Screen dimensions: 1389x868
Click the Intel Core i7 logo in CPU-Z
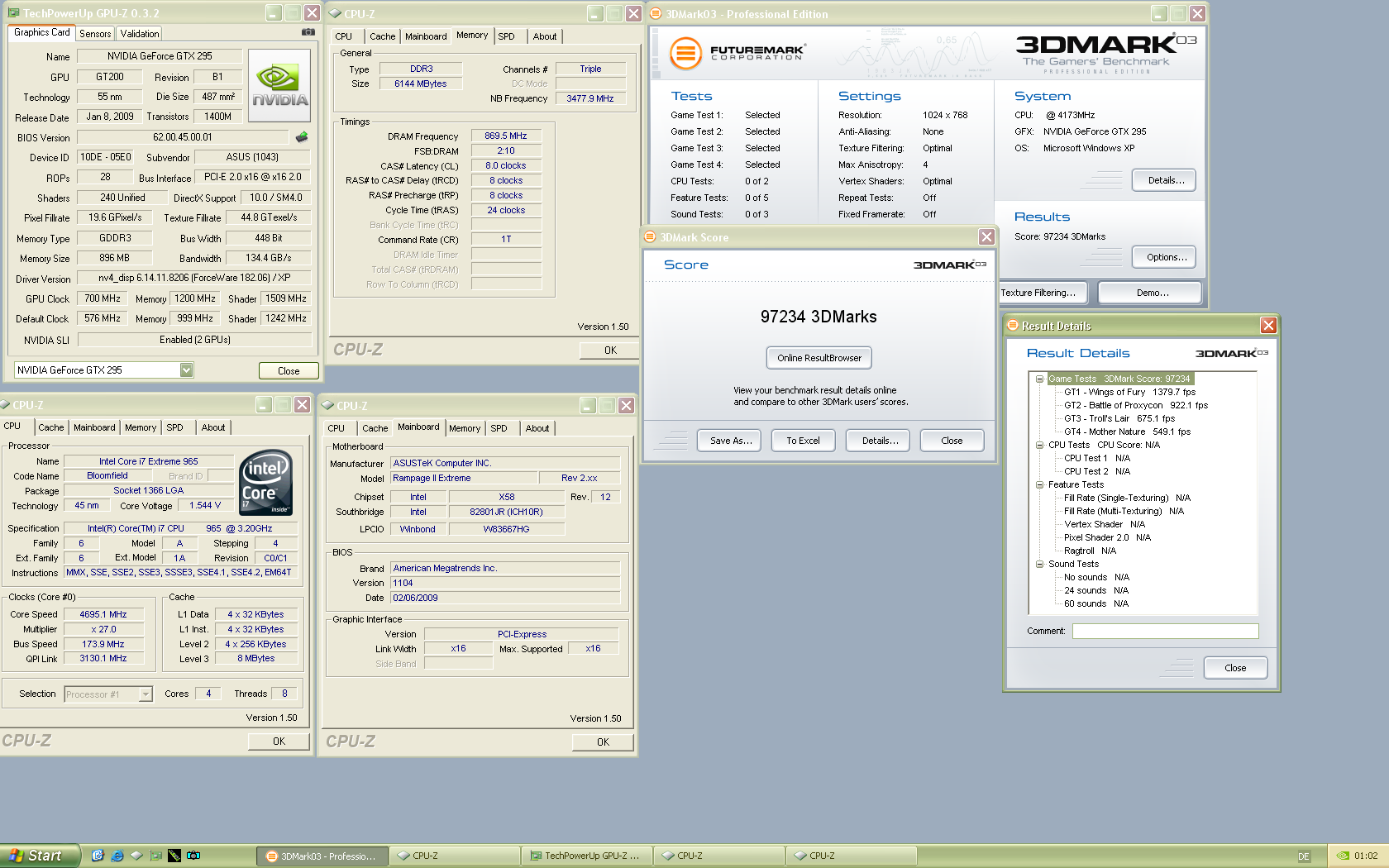tap(265, 483)
